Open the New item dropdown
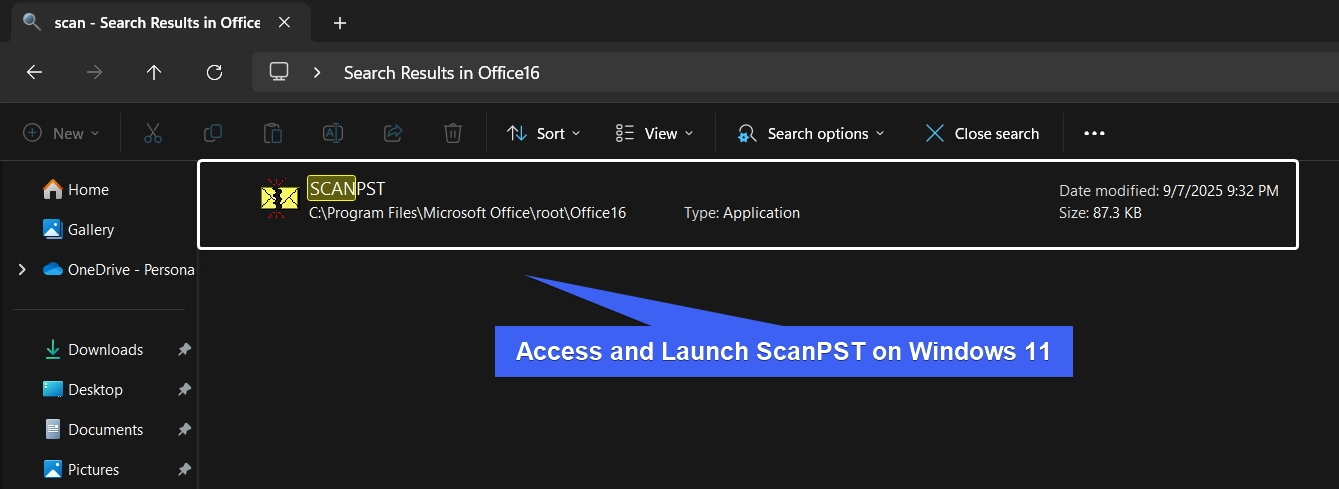 click(x=62, y=133)
